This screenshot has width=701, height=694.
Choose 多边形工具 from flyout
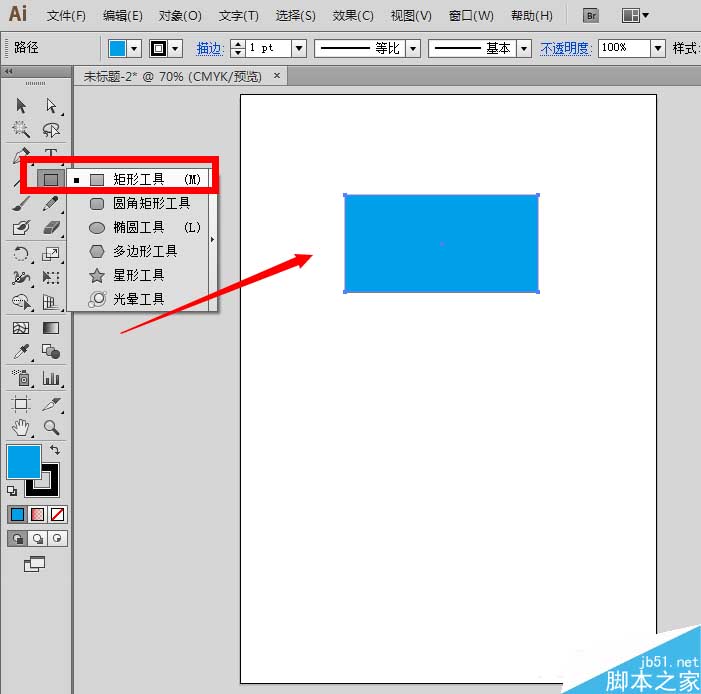(x=140, y=251)
